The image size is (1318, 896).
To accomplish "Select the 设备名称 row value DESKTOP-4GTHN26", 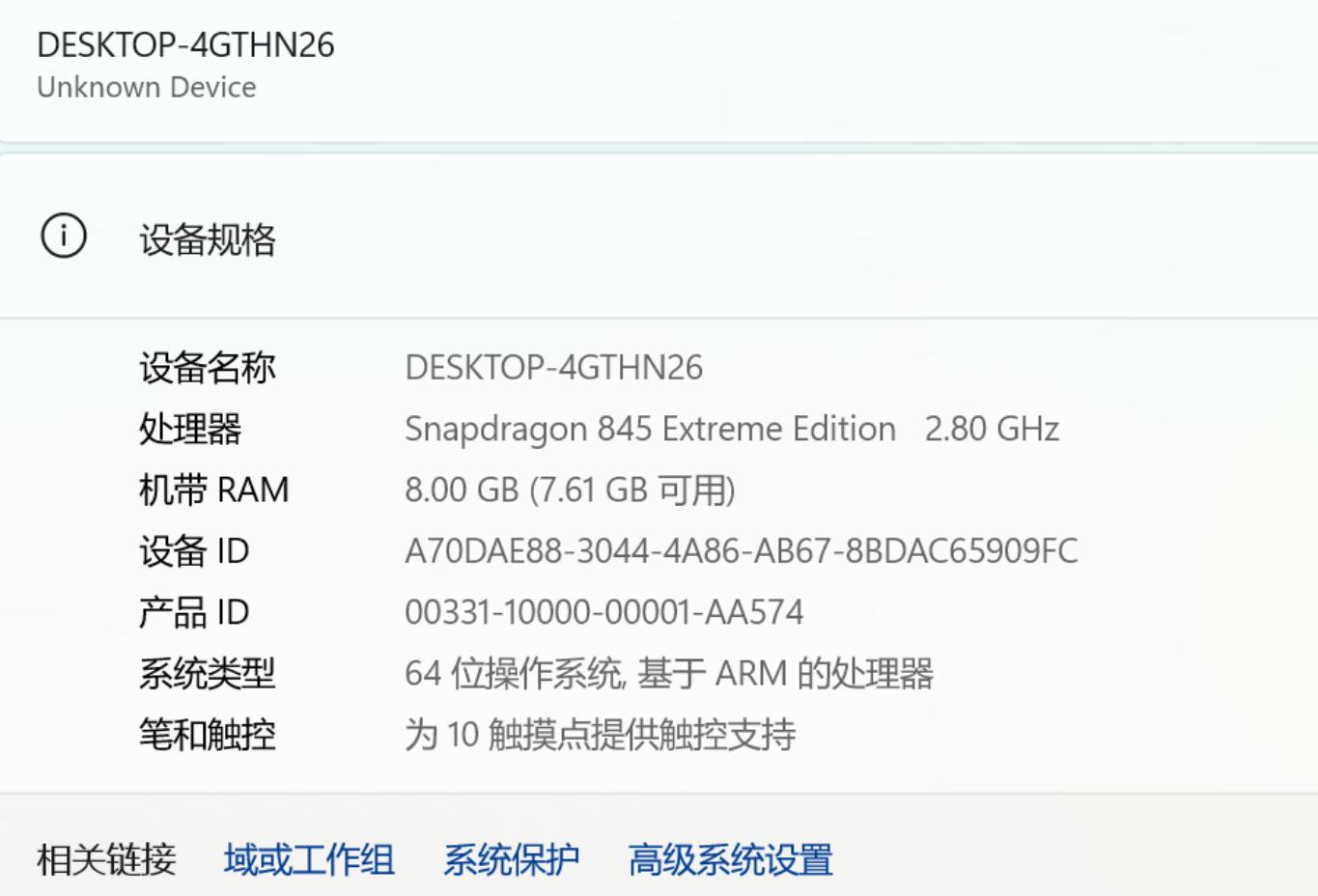I will tap(555, 368).
